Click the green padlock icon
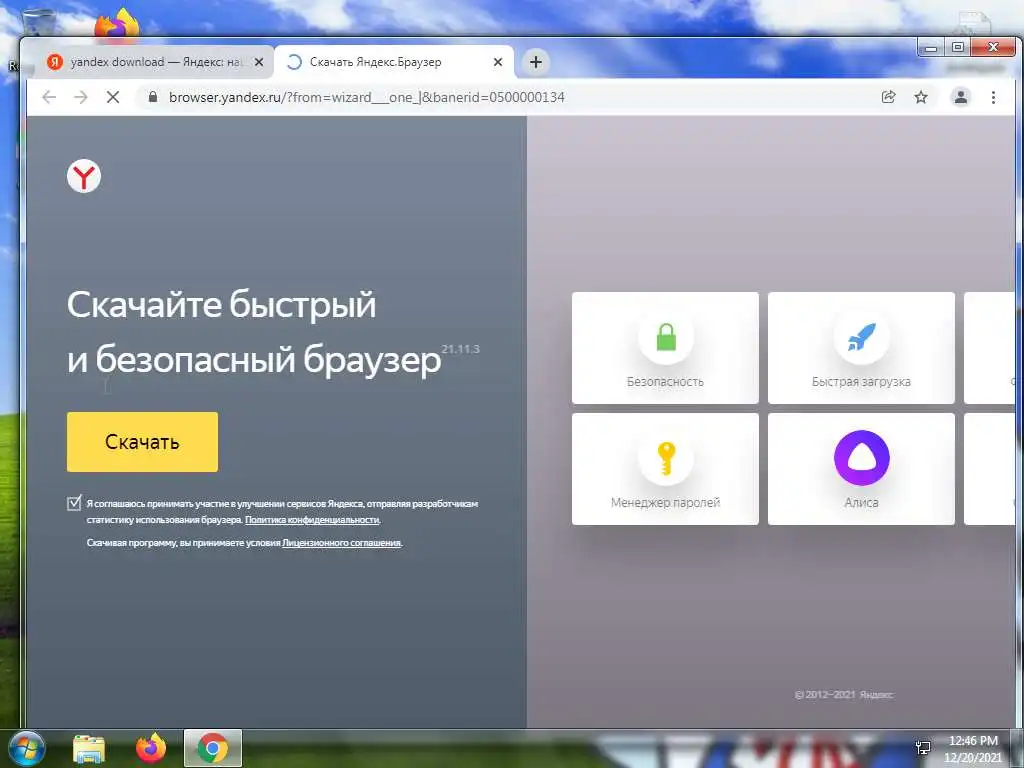This screenshot has width=1024, height=768. tap(665, 337)
